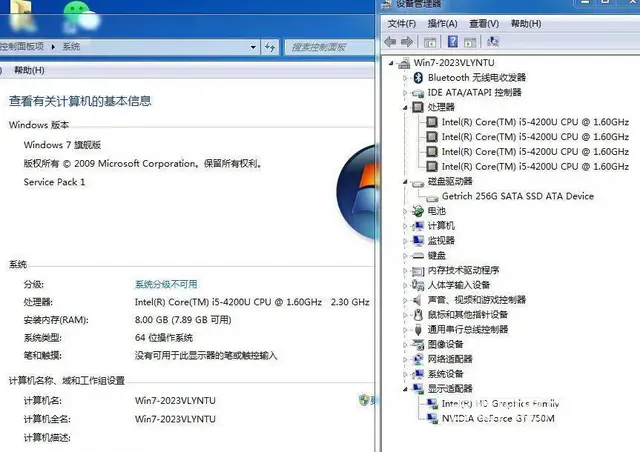Image resolution: width=640 pixels, height=452 pixels.
Task: Click the 显示适配器 icon
Action: [x=418, y=389]
